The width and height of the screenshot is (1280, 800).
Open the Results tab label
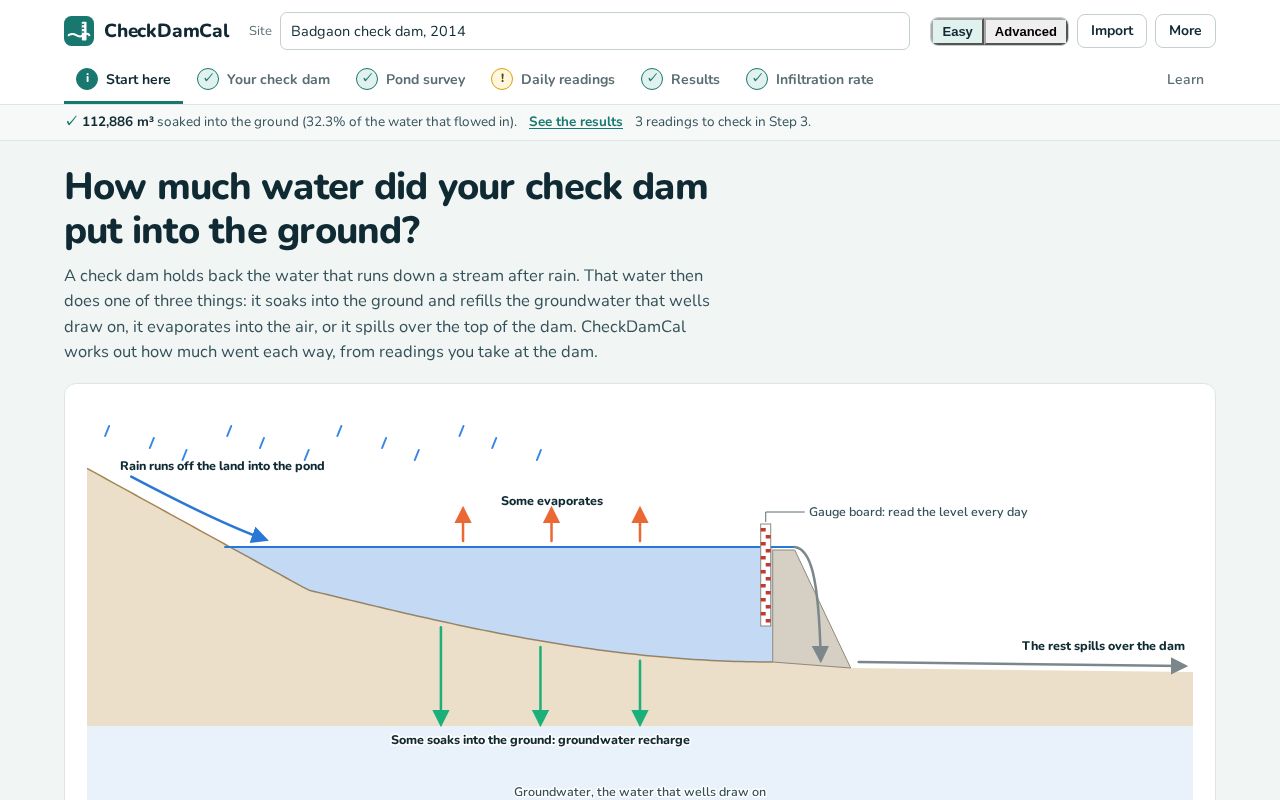(x=695, y=79)
